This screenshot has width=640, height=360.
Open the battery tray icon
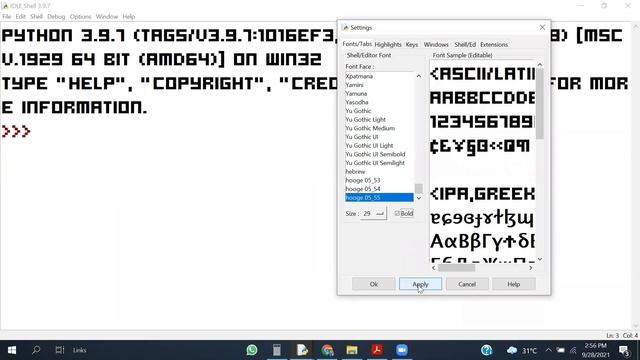tap(561, 350)
